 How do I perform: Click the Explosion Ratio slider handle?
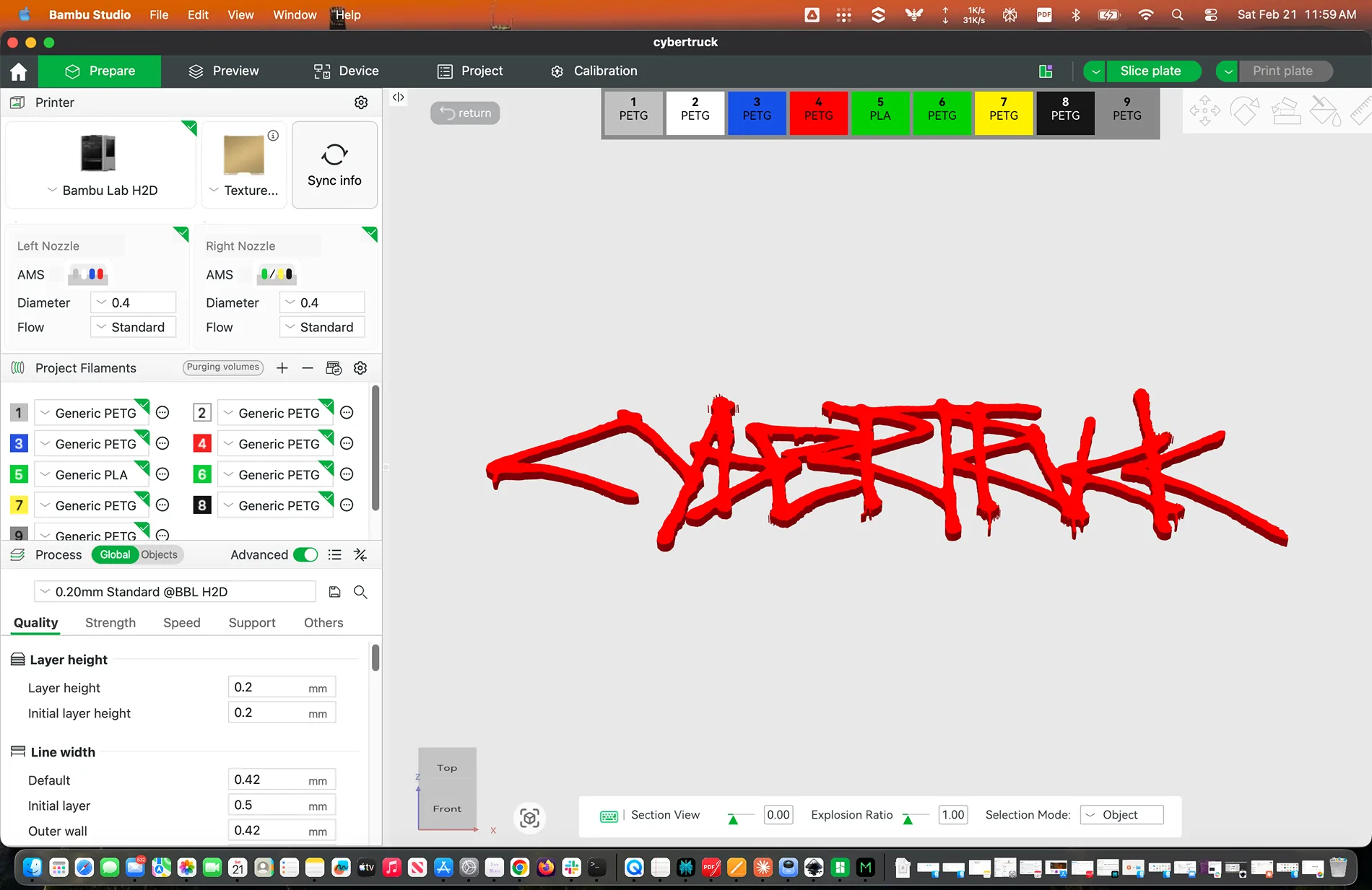click(908, 819)
